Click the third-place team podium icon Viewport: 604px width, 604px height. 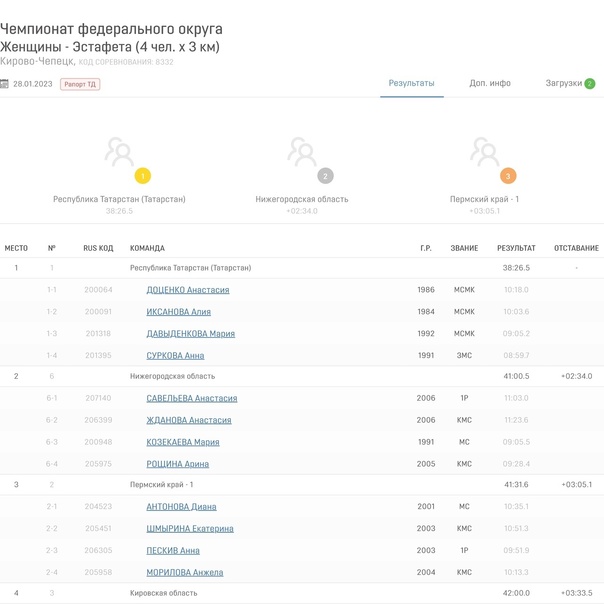pos(484,152)
